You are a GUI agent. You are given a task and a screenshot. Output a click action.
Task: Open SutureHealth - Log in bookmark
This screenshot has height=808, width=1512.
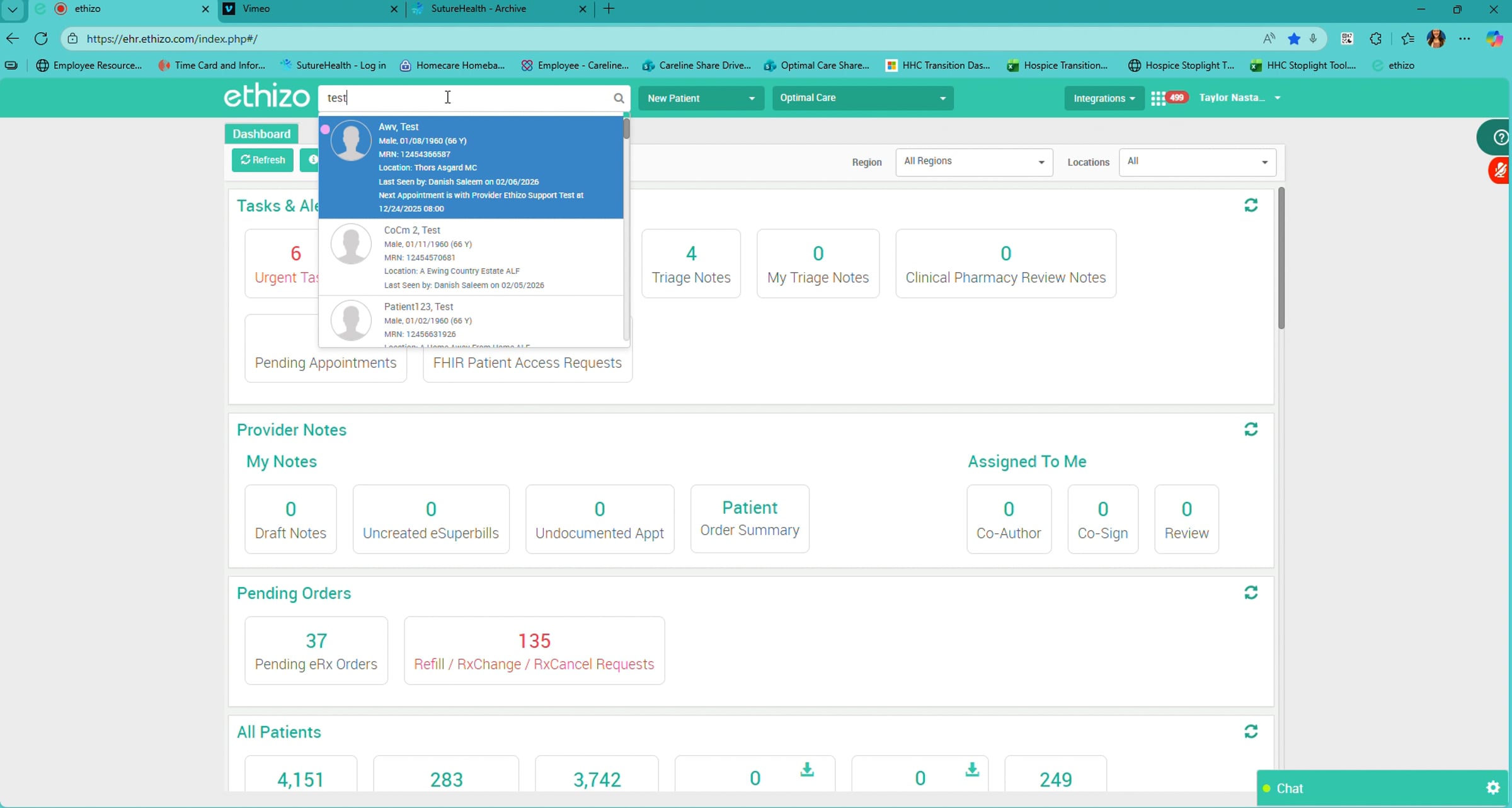(333, 65)
